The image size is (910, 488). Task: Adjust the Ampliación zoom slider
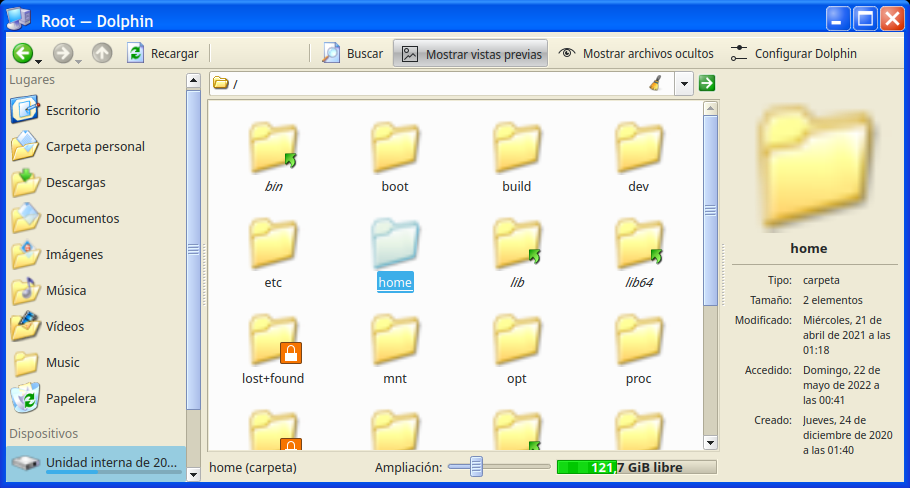click(x=476, y=467)
